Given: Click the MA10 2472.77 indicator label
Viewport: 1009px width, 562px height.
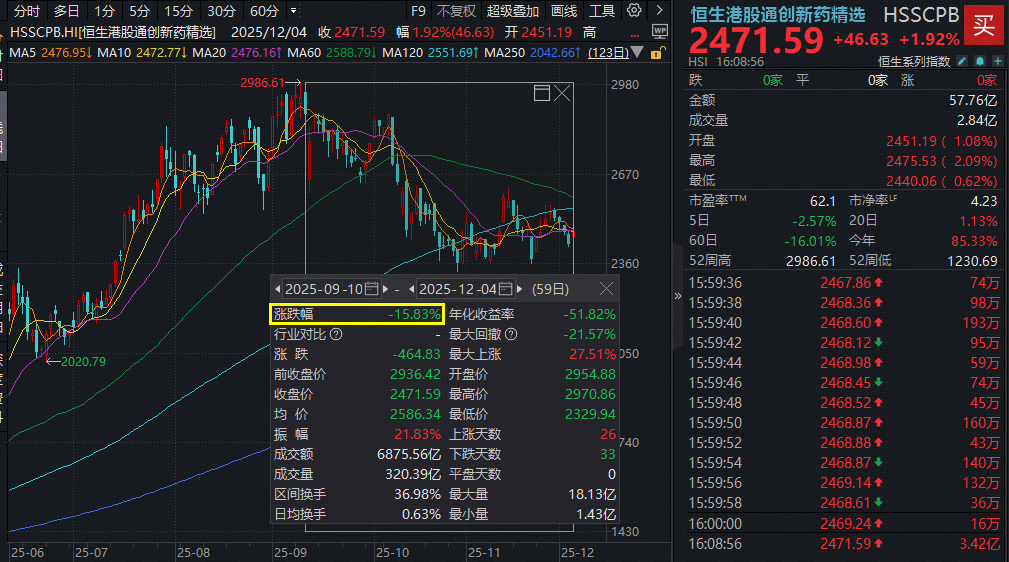Looking at the screenshot, I should (x=142, y=52).
